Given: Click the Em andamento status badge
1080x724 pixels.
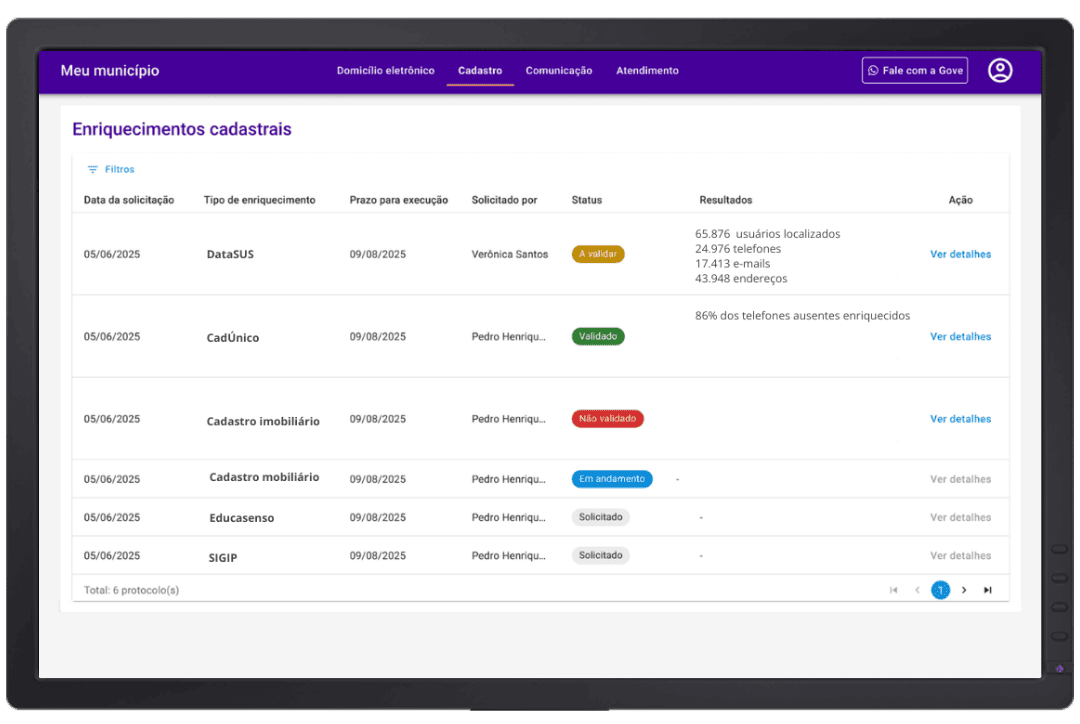Looking at the screenshot, I should (x=612, y=479).
